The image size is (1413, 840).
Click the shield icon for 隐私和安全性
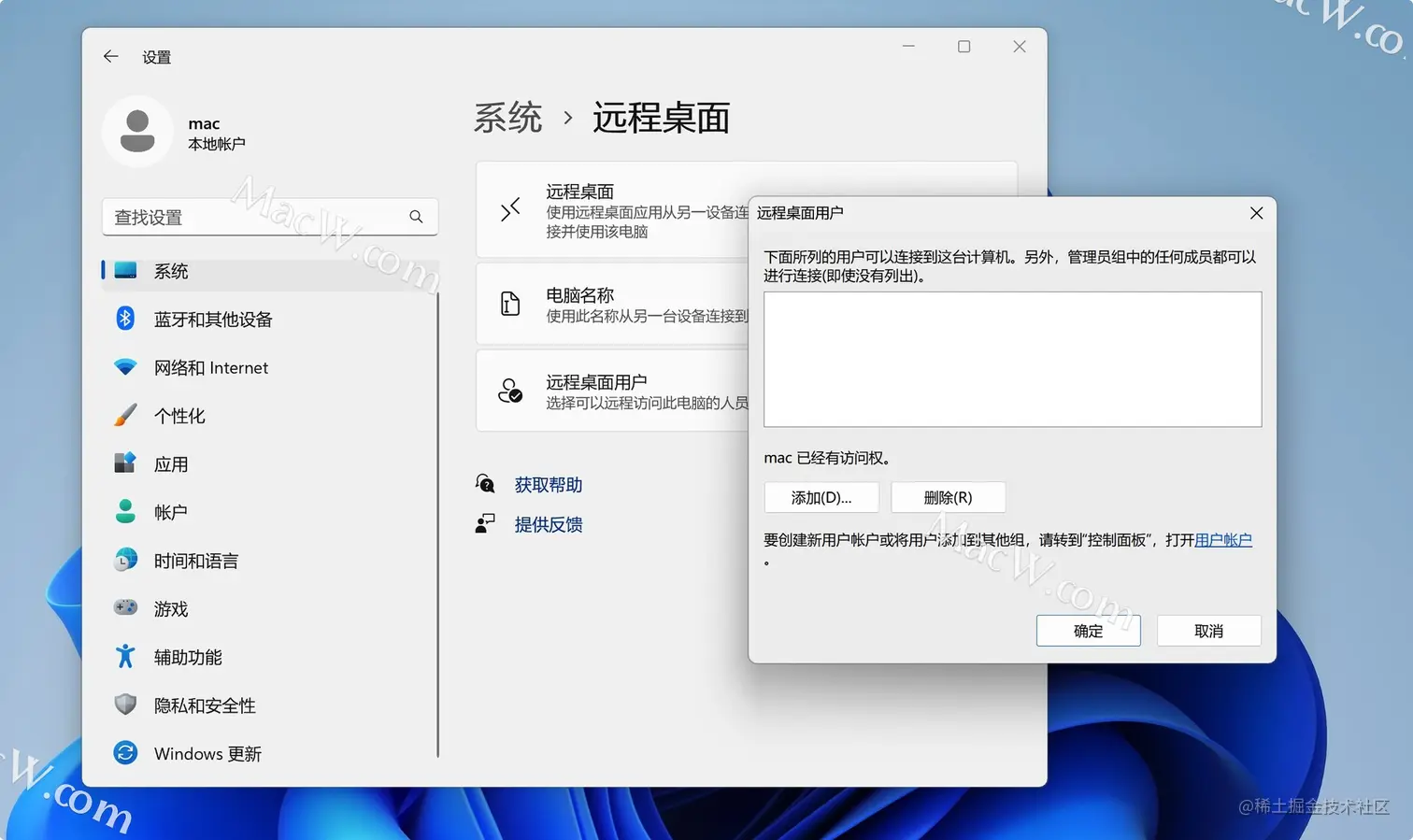click(x=125, y=705)
